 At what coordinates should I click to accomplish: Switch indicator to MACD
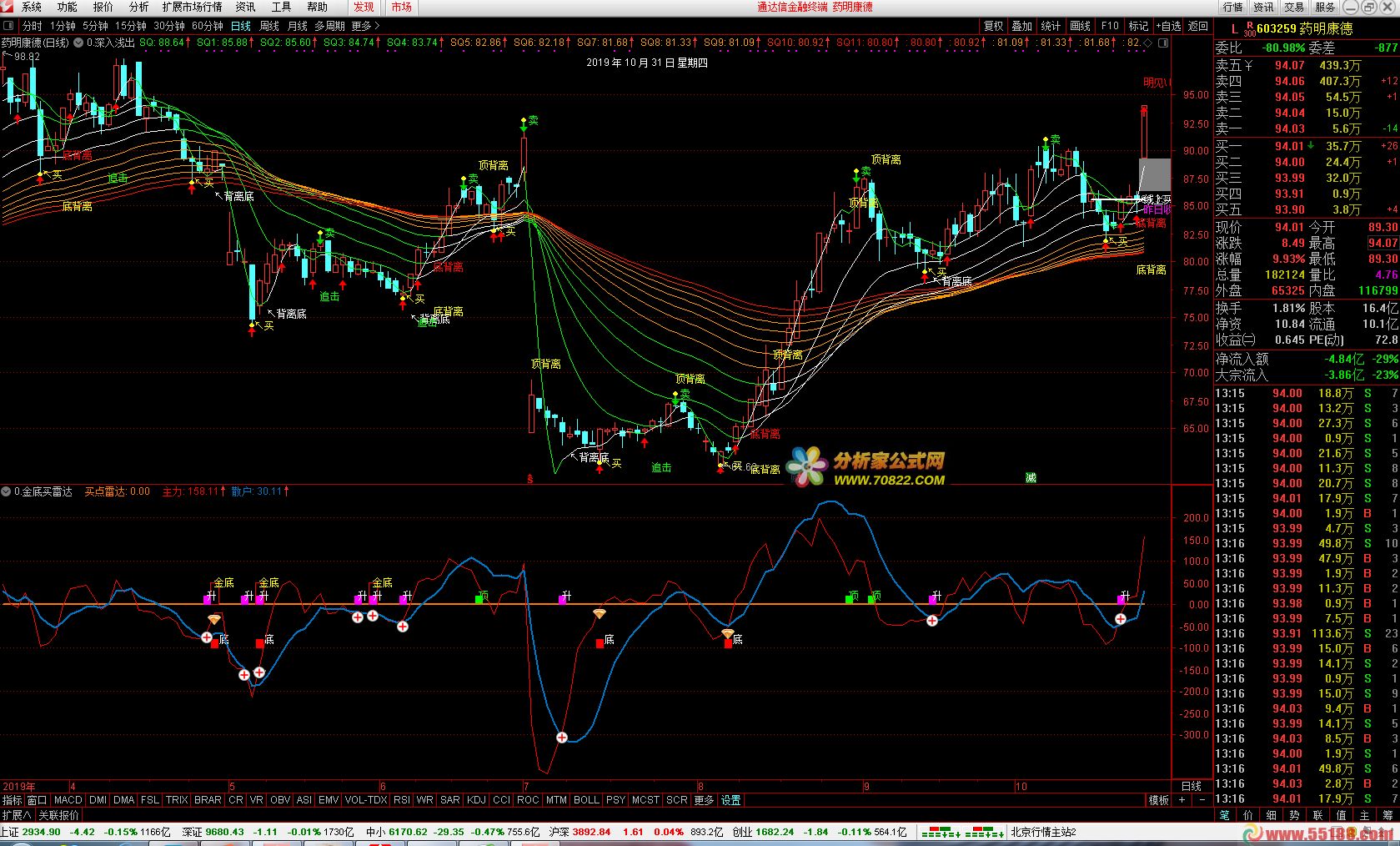[x=68, y=800]
